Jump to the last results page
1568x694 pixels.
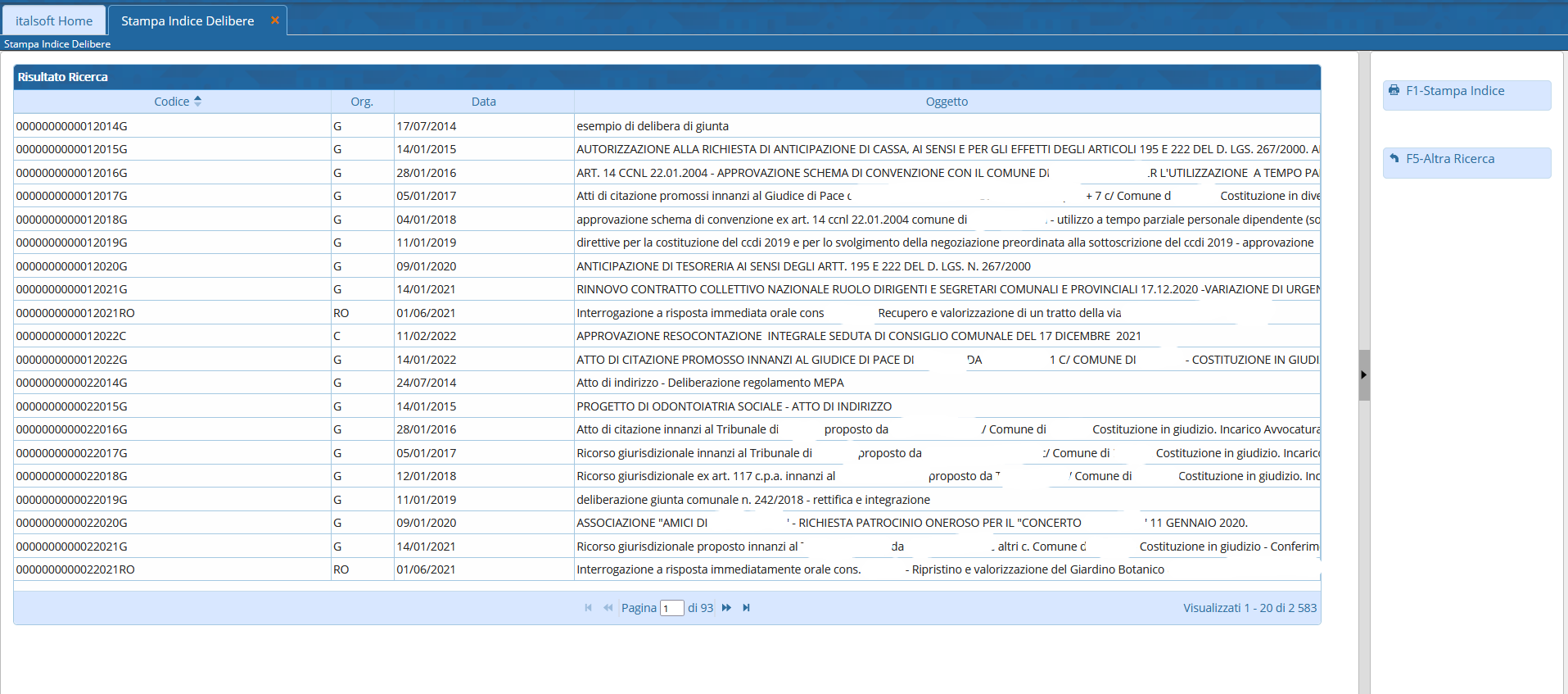click(746, 608)
